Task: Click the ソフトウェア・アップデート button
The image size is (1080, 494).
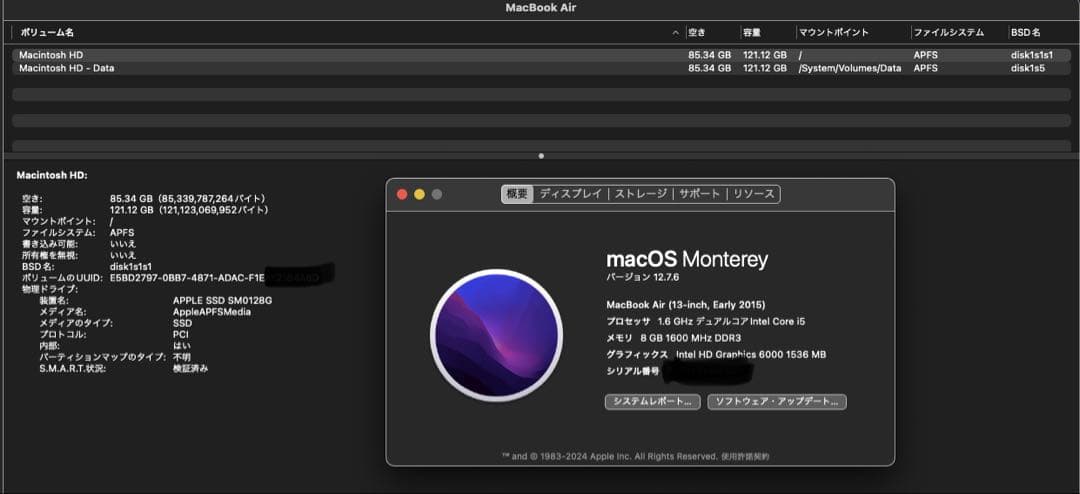Action: click(777, 402)
